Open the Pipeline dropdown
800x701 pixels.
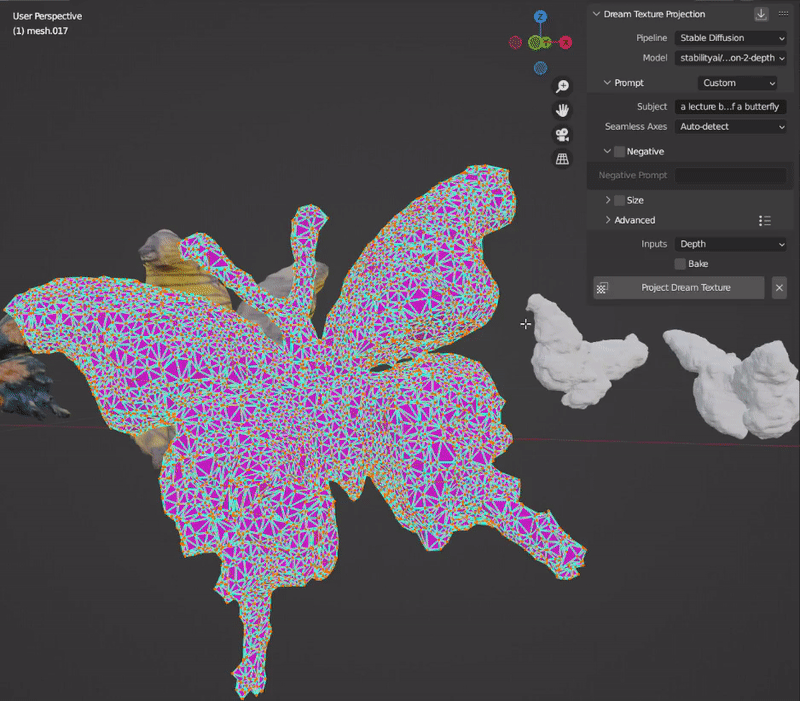point(732,38)
